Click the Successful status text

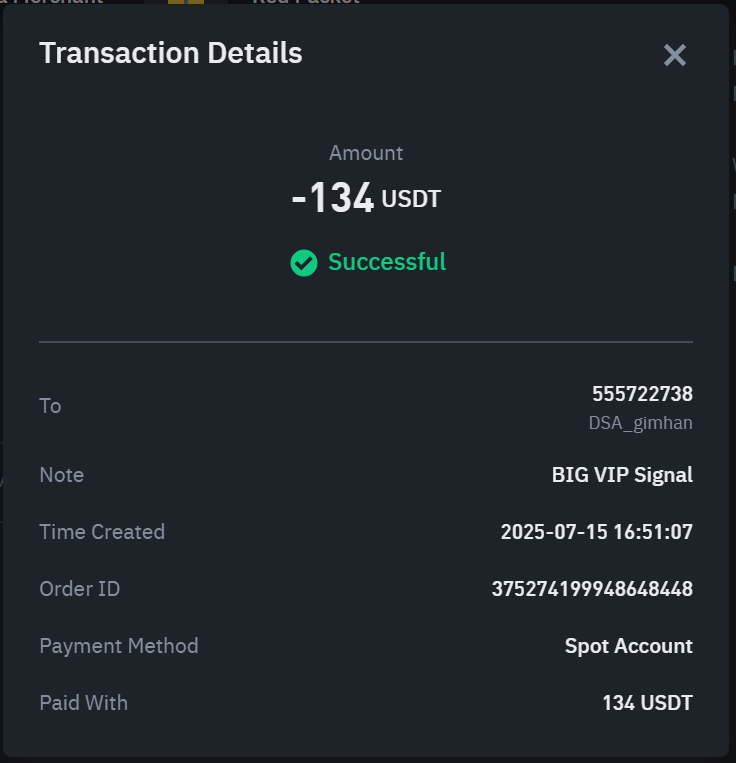(x=387, y=262)
